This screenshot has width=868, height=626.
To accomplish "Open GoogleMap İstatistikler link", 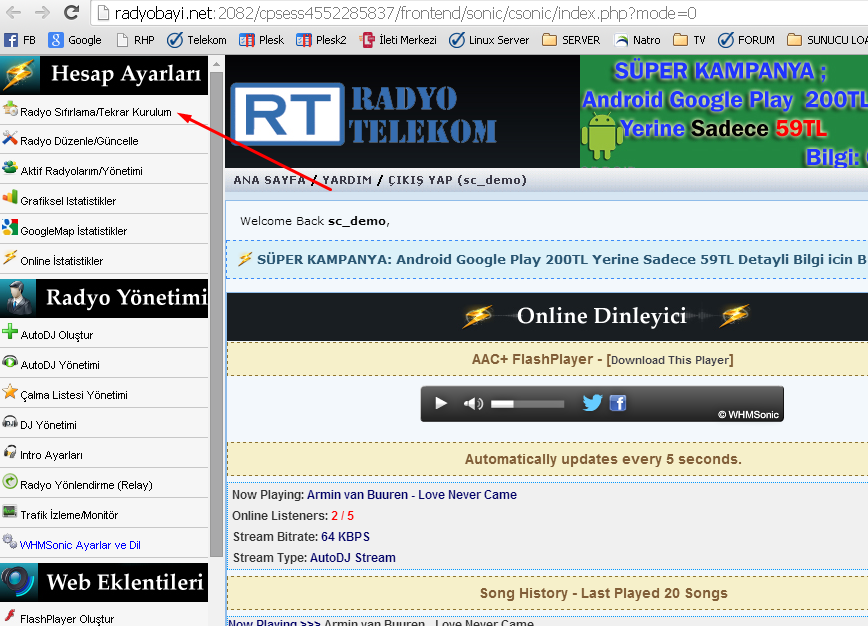I will click(74, 231).
